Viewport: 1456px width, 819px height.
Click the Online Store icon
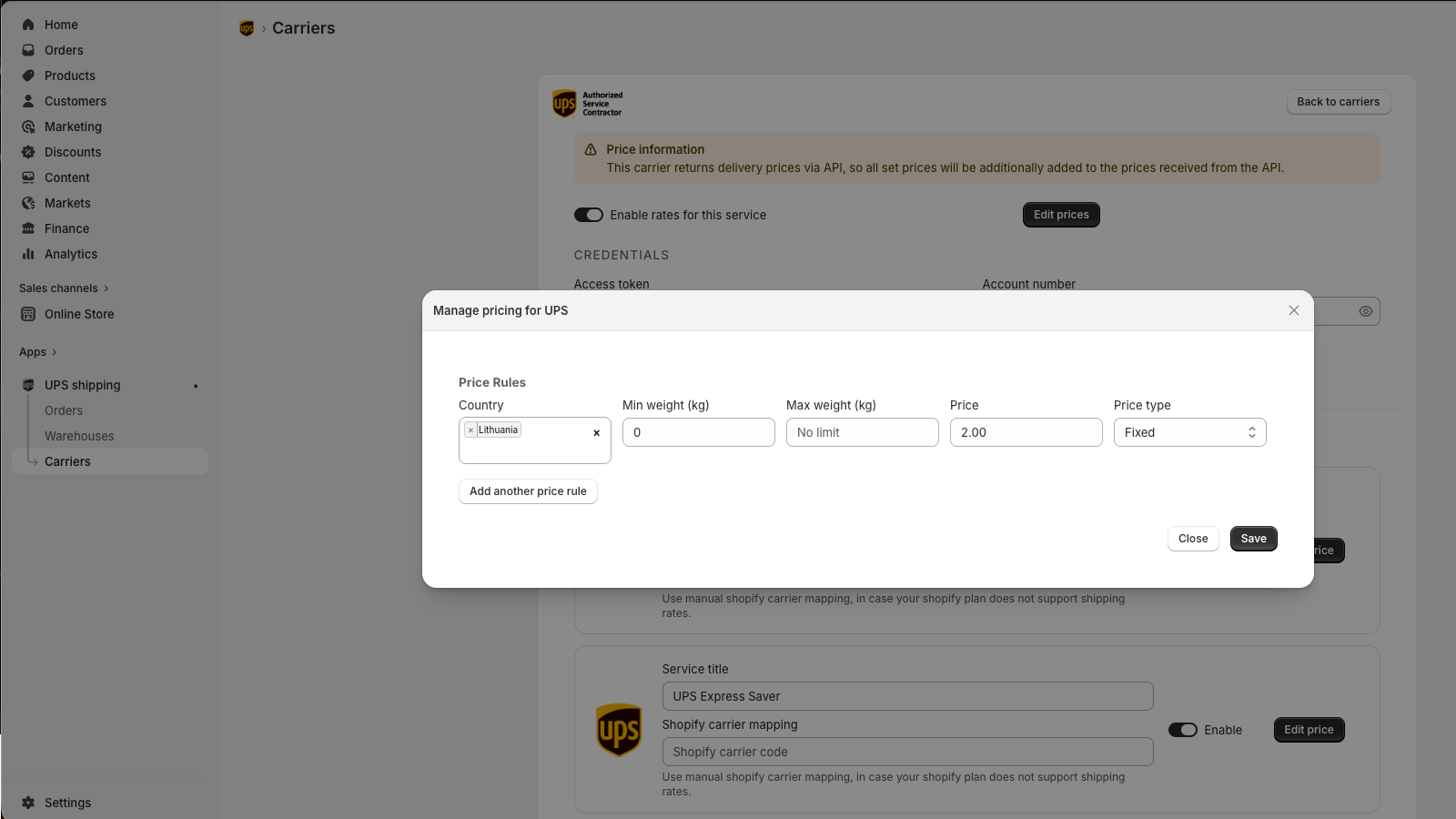pos(28,314)
